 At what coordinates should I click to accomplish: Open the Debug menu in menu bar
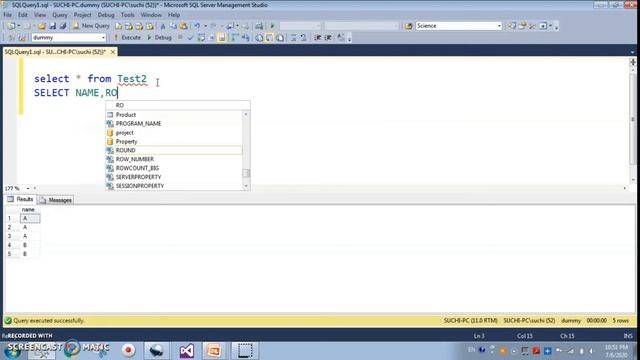click(106, 15)
